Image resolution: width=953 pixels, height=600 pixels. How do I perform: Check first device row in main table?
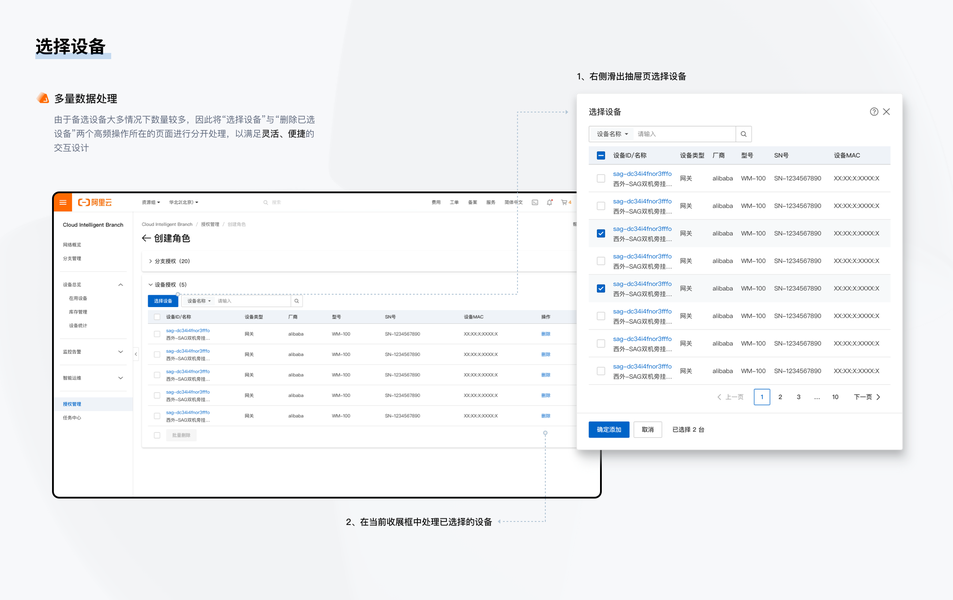coord(157,334)
